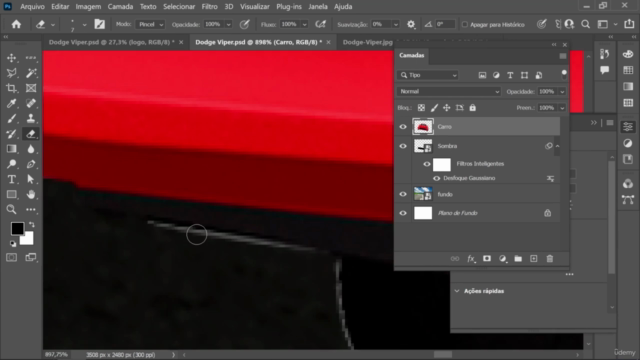The width and height of the screenshot is (640, 360).
Task: Hide the Plano de Fundo layer
Action: pyautogui.click(x=403, y=213)
